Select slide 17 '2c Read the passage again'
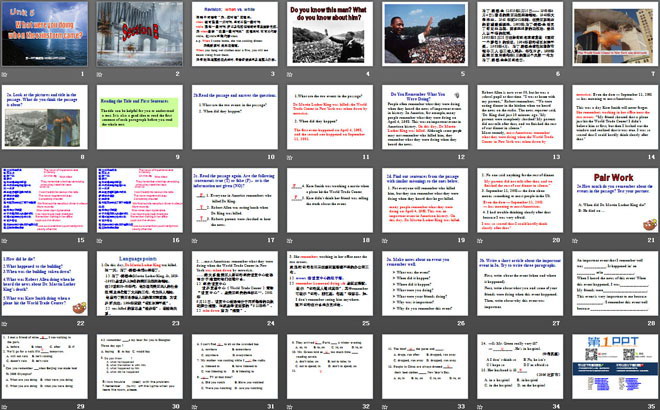This screenshot has width=660, height=410. [235, 200]
